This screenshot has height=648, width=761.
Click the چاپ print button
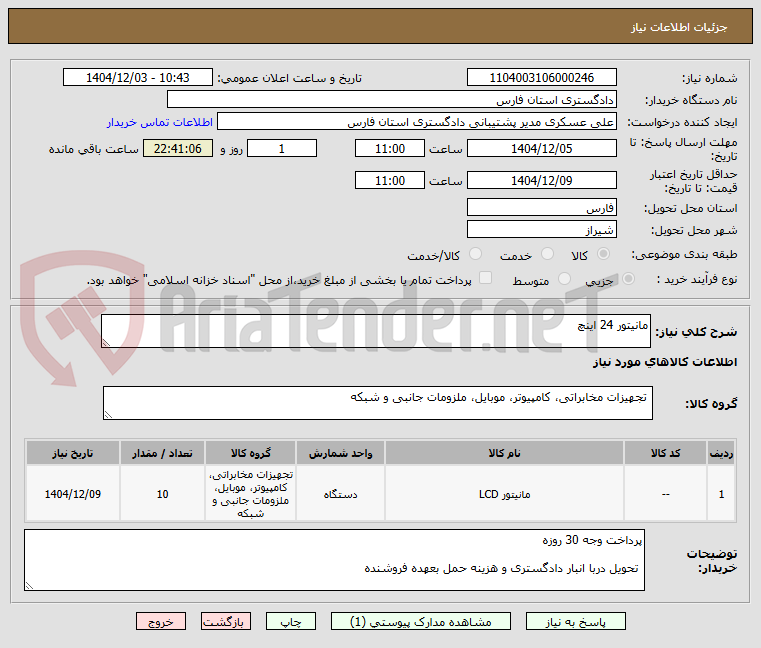(x=291, y=621)
